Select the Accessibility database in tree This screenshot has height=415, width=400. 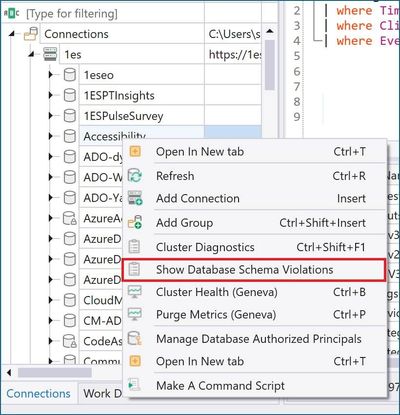(x=114, y=136)
